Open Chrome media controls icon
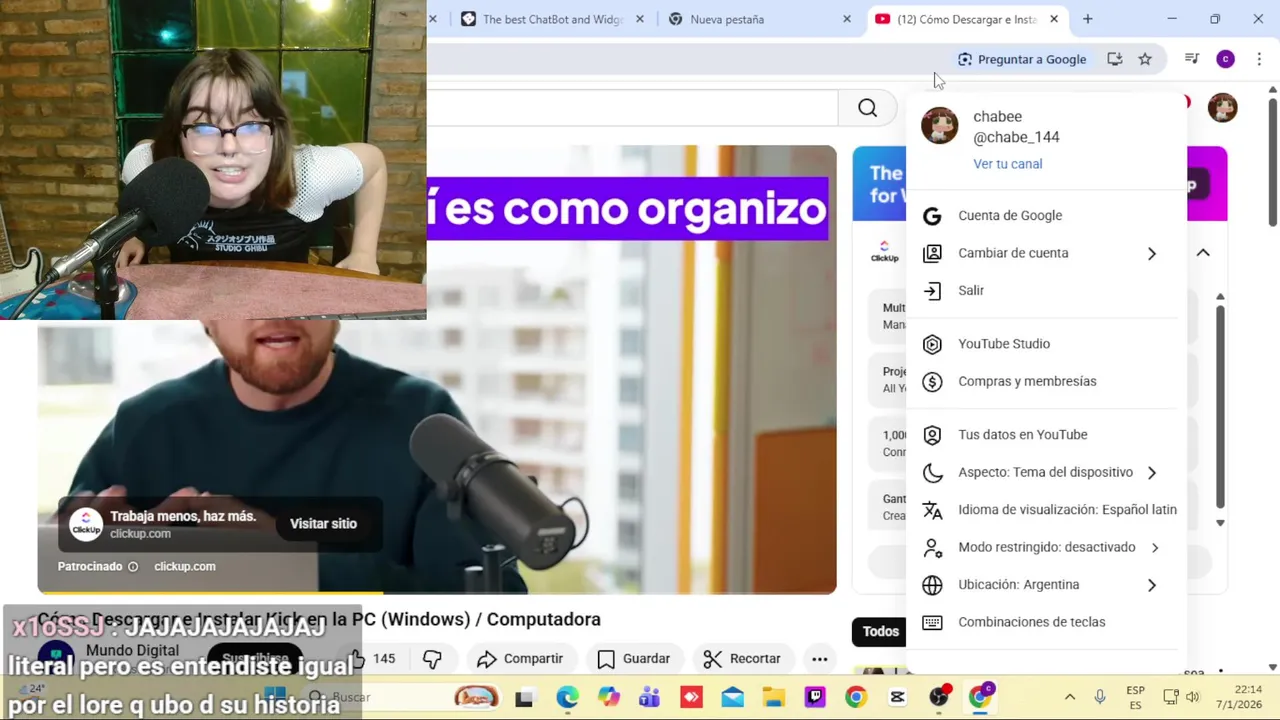The width and height of the screenshot is (1280, 720). (x=1191, y=59)
